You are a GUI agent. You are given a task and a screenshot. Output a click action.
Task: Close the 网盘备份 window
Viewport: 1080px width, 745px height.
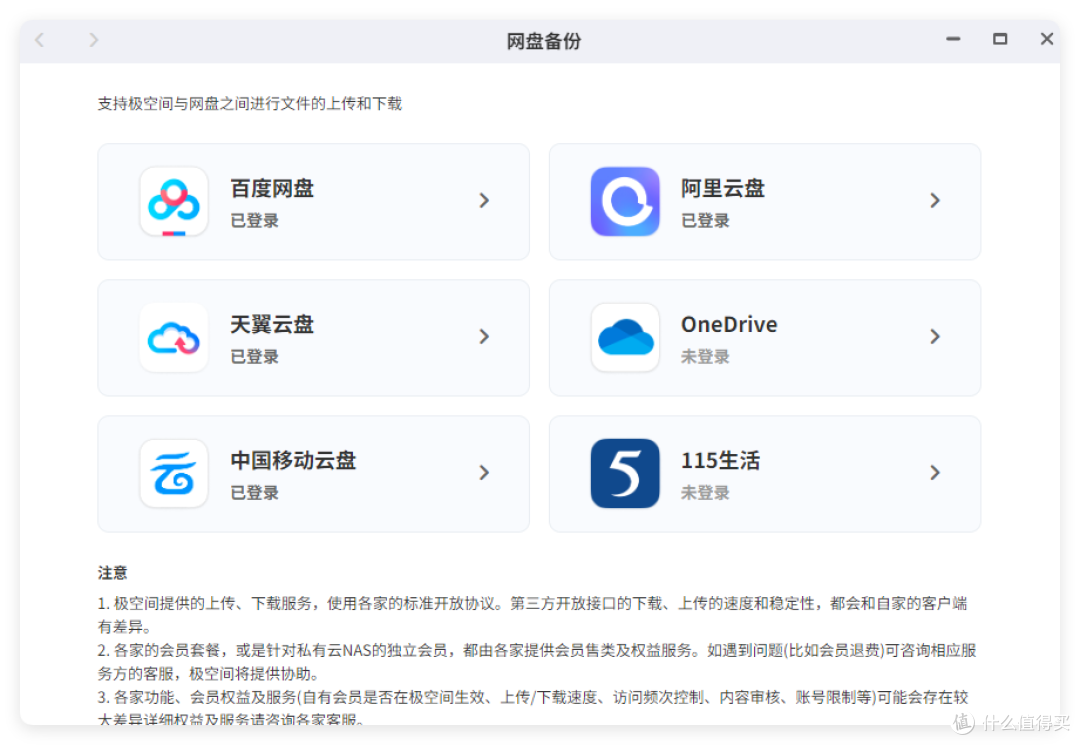coord(1047,39)
